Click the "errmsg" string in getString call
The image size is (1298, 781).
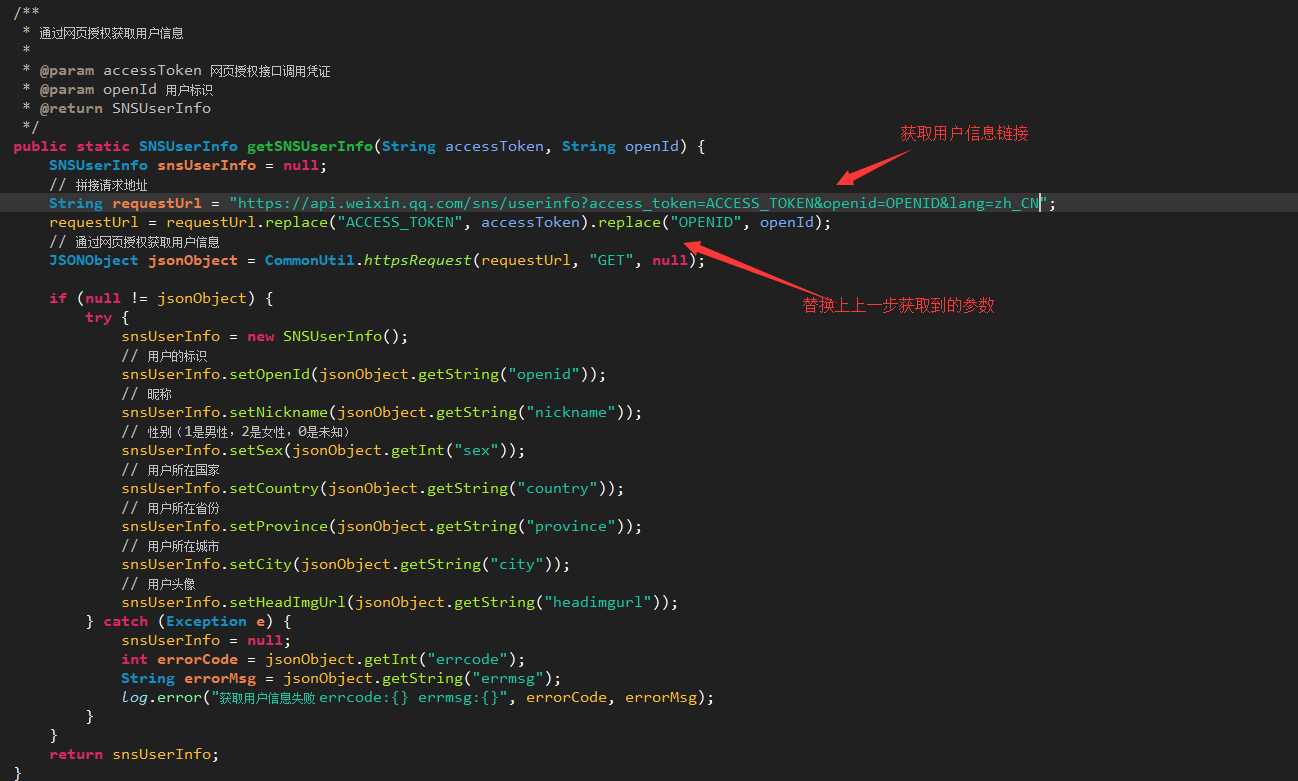[x=508, y=678]
